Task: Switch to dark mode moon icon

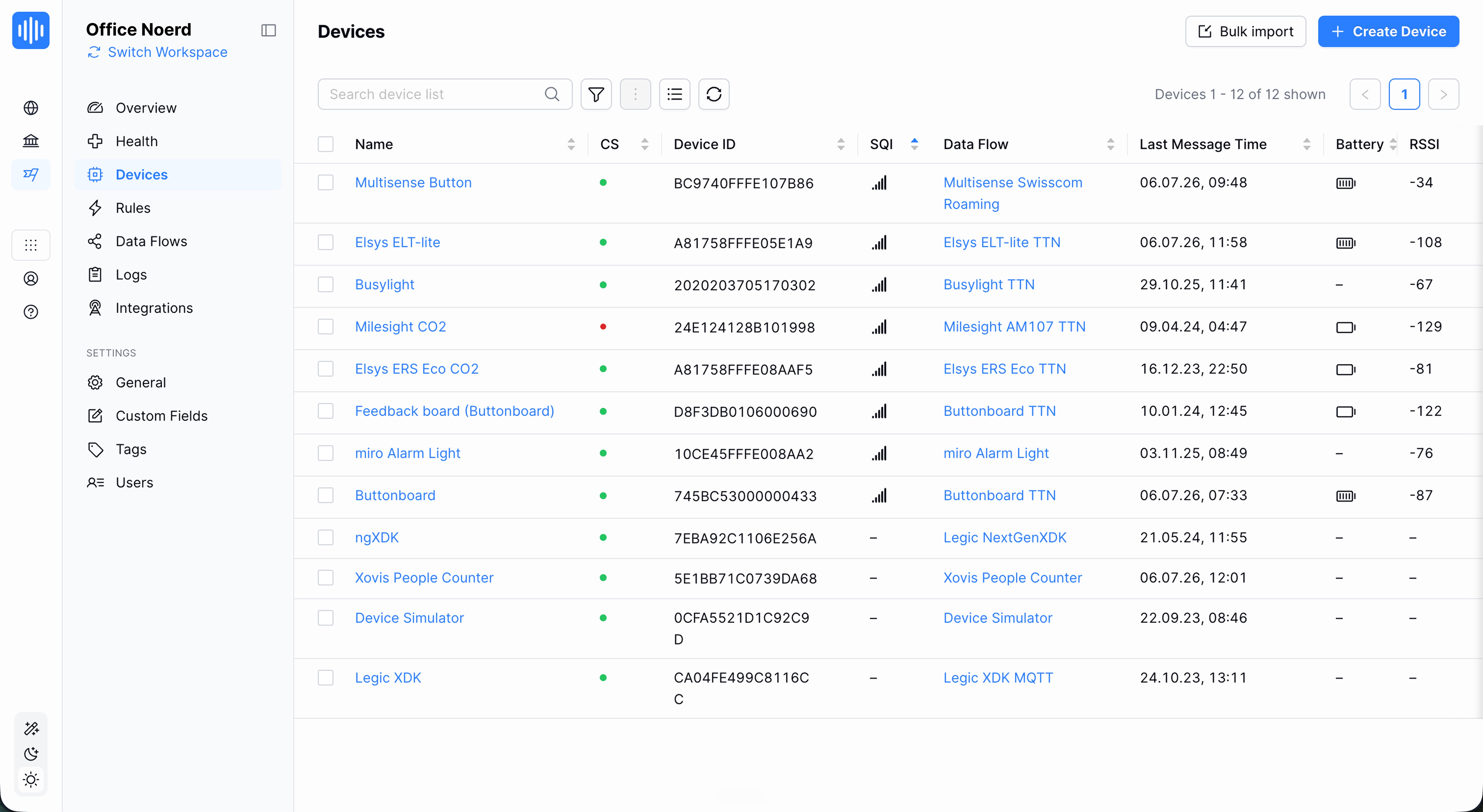Action: click(x=31, y=754)
